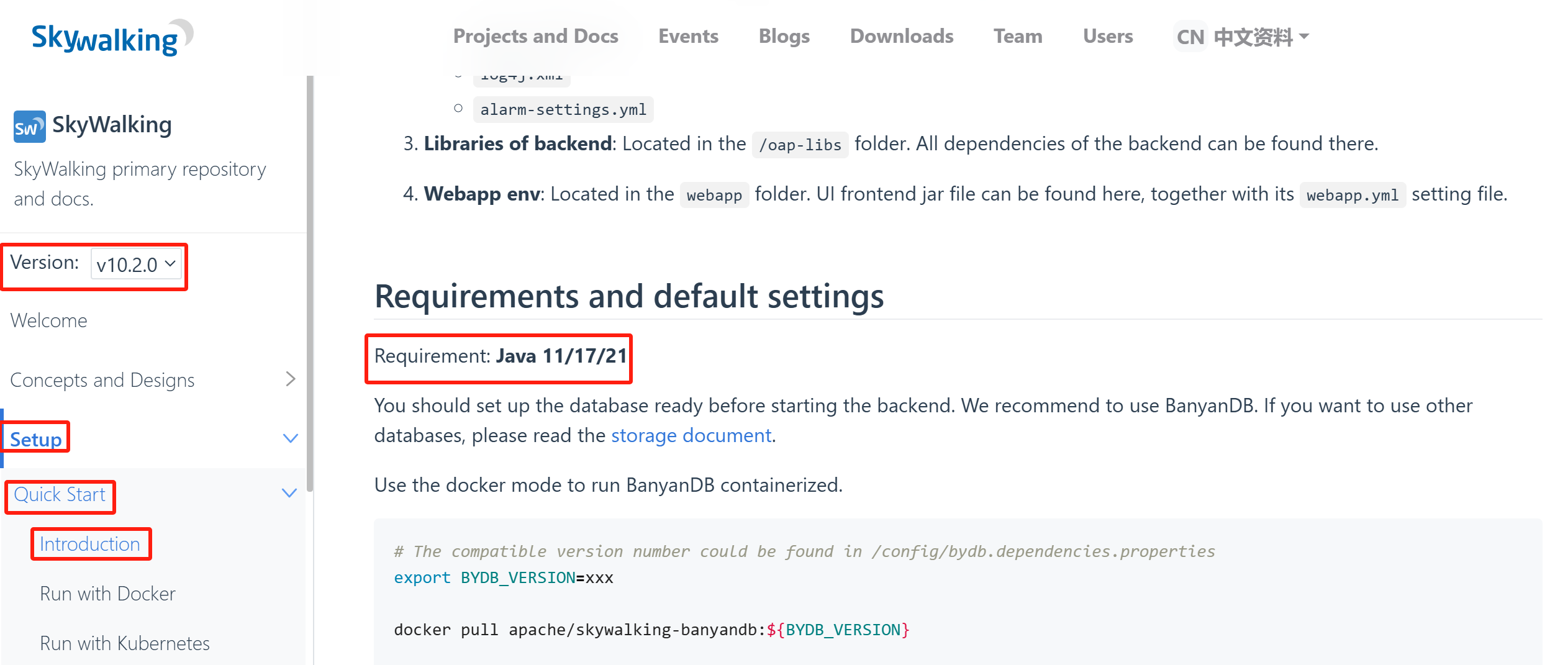Select the Setup sidebar section
Screen dimensions: 1568x665
(x=35, y=439)
